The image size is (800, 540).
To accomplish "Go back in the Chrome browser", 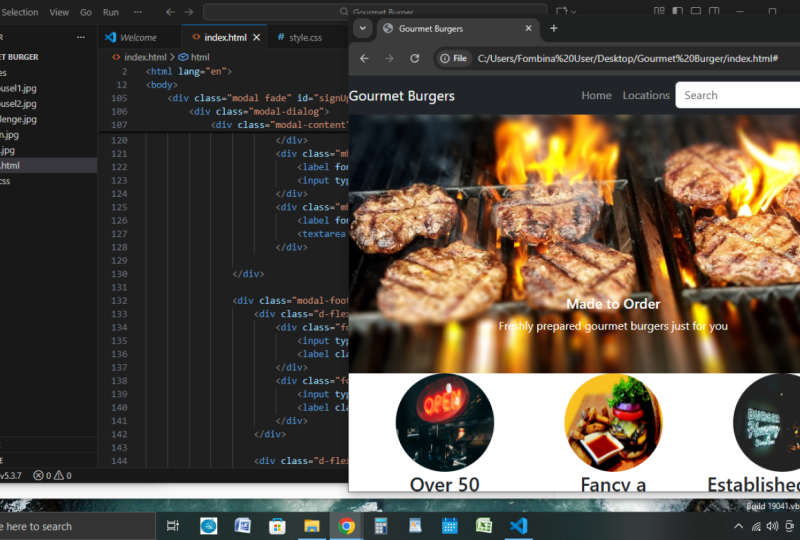I will (x=364, y=59).
